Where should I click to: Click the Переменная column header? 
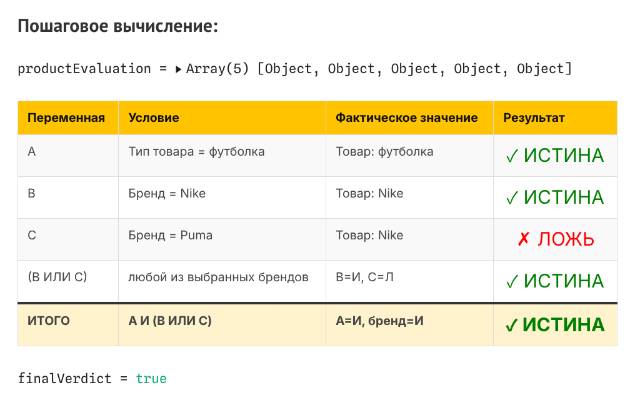point(66,118)
